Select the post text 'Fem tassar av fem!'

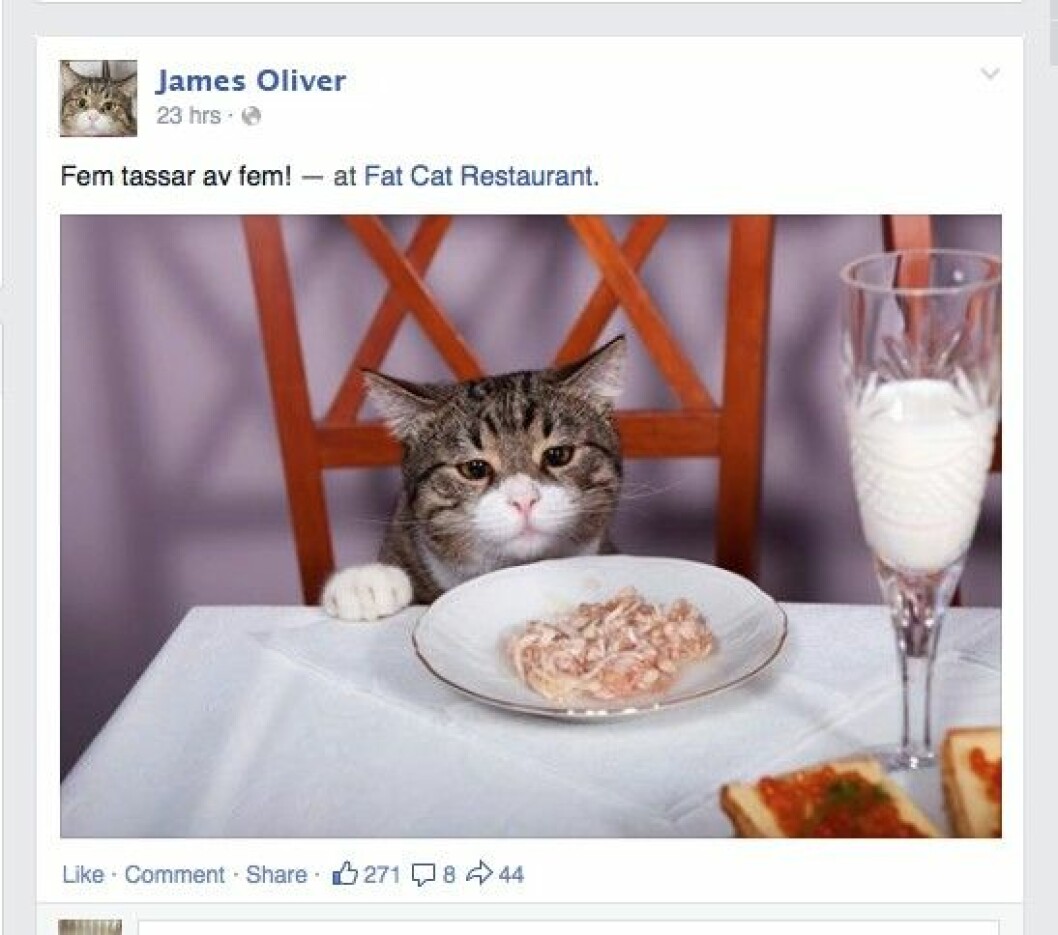tap(176, 176)
